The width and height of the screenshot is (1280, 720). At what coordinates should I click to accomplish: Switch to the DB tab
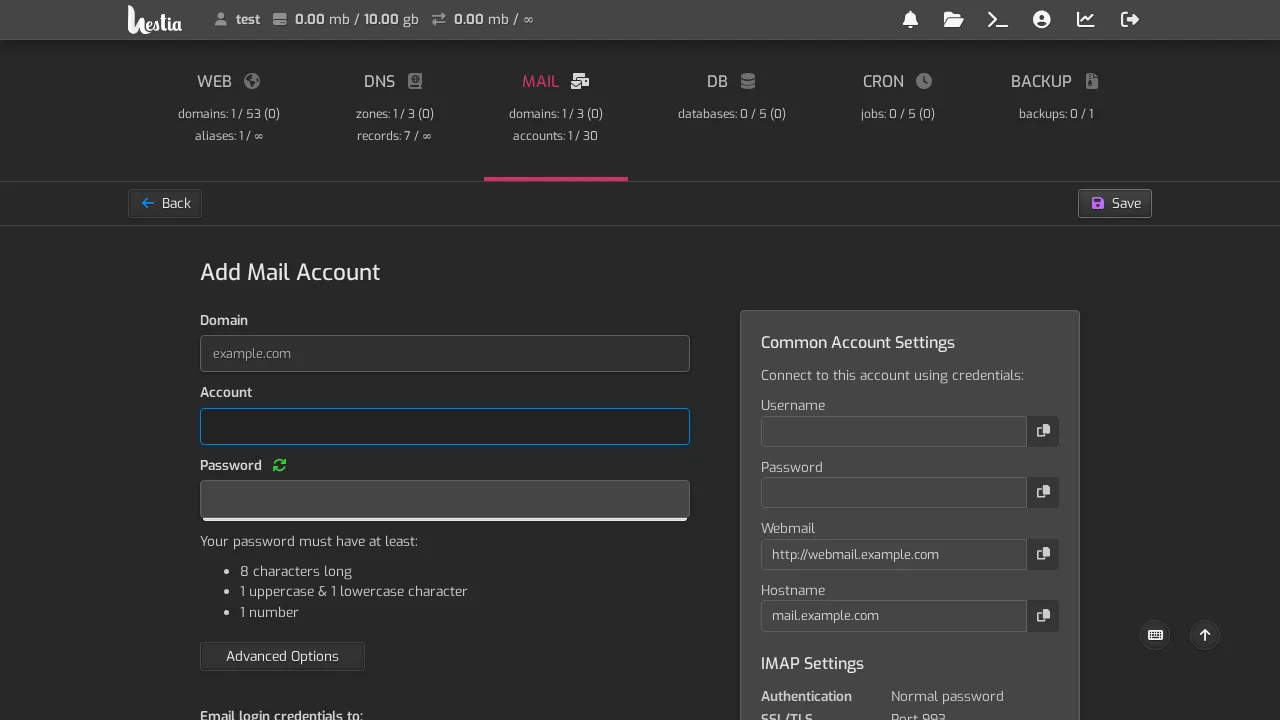(x=731, y=109)
